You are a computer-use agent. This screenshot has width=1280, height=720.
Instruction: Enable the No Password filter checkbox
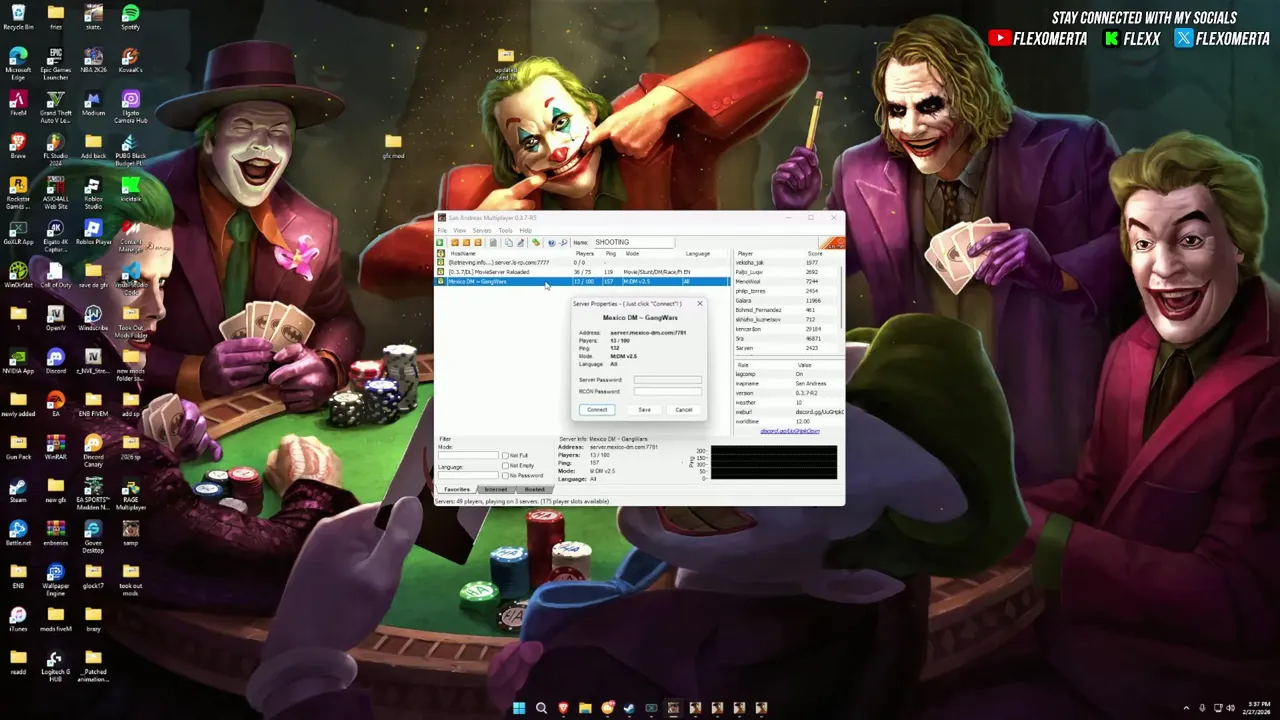[505, 476]
